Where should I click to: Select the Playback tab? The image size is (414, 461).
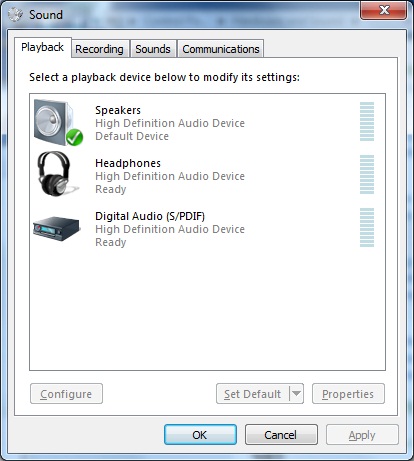coord(42,47)
